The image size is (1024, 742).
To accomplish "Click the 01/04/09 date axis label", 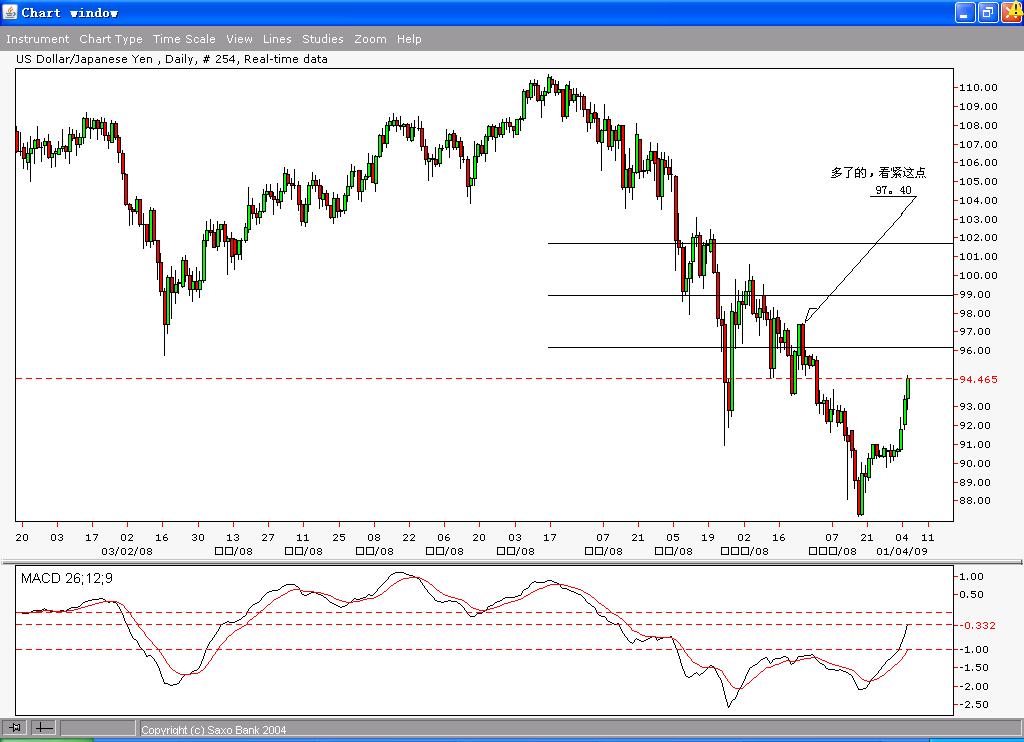I will point(902,551).
